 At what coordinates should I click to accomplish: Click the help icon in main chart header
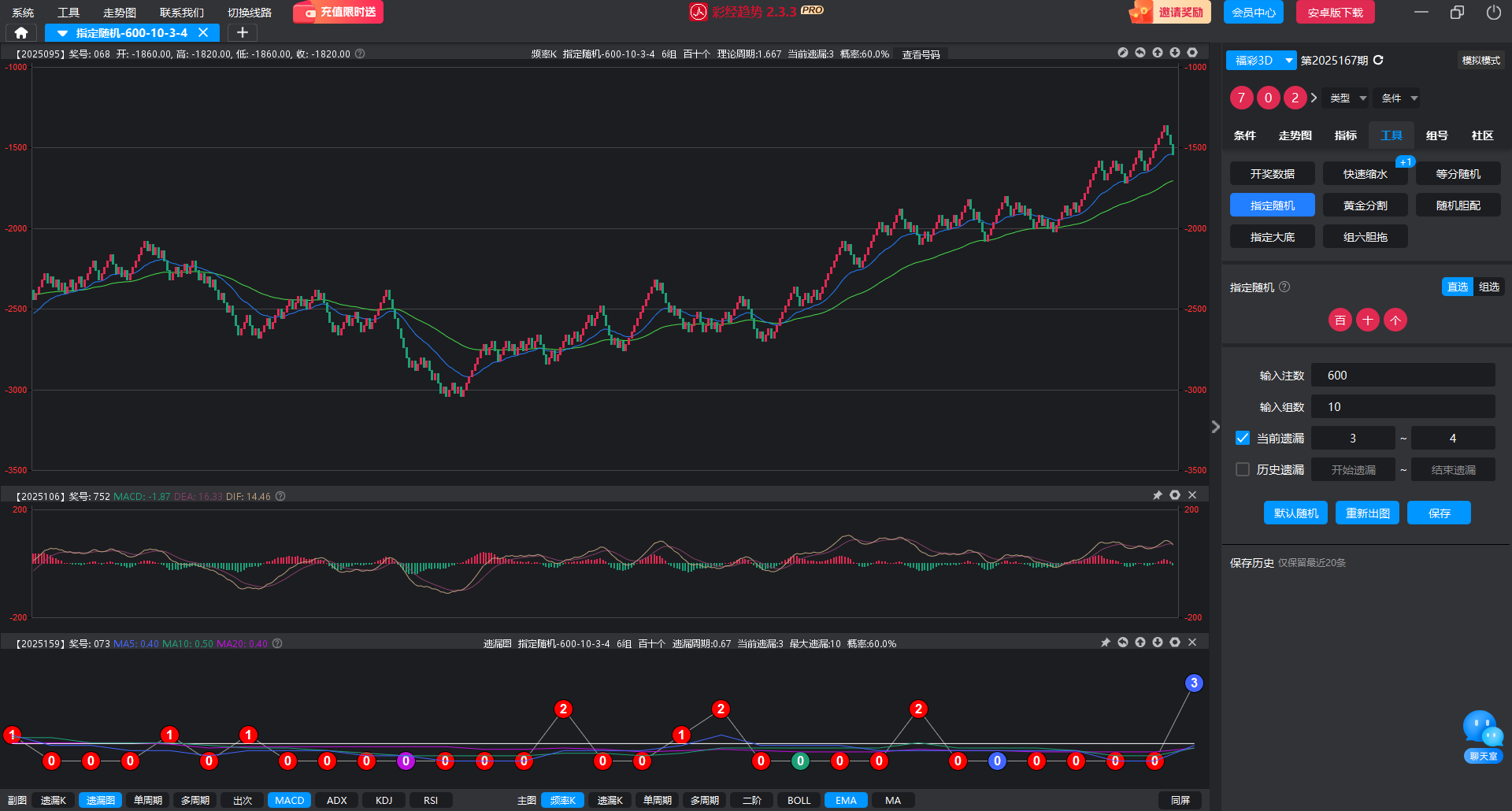click(x=360, y=54)
